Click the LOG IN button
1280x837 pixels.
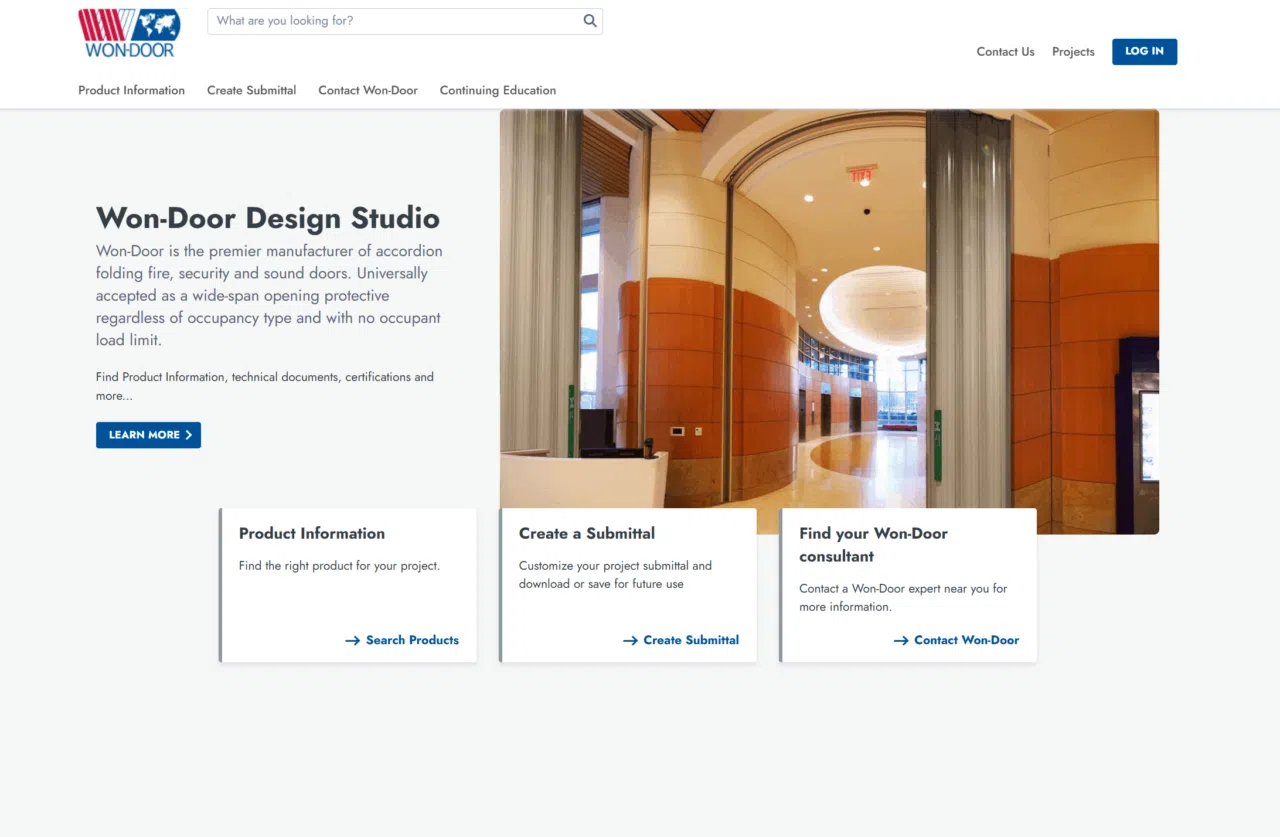1144,52
